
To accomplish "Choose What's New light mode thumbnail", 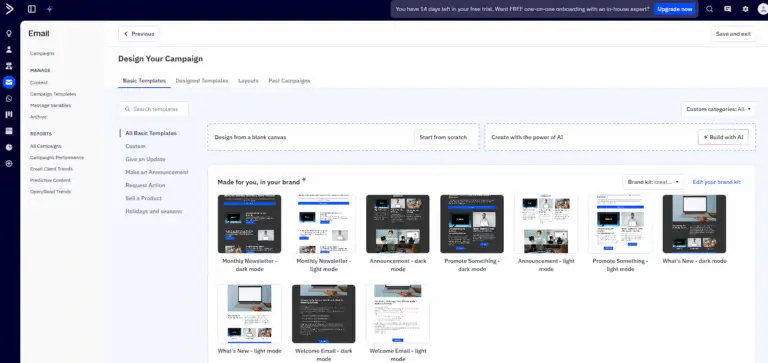I will coord(250,314).
